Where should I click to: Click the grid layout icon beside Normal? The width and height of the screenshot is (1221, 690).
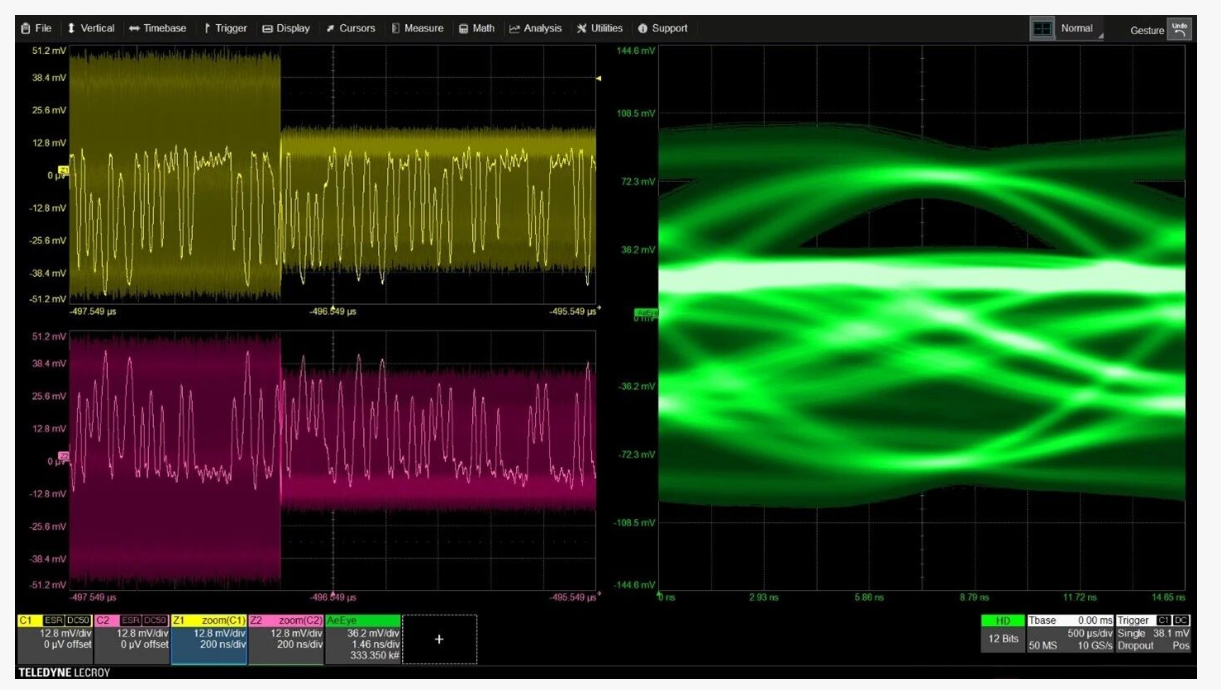[x=1042, y=29]
